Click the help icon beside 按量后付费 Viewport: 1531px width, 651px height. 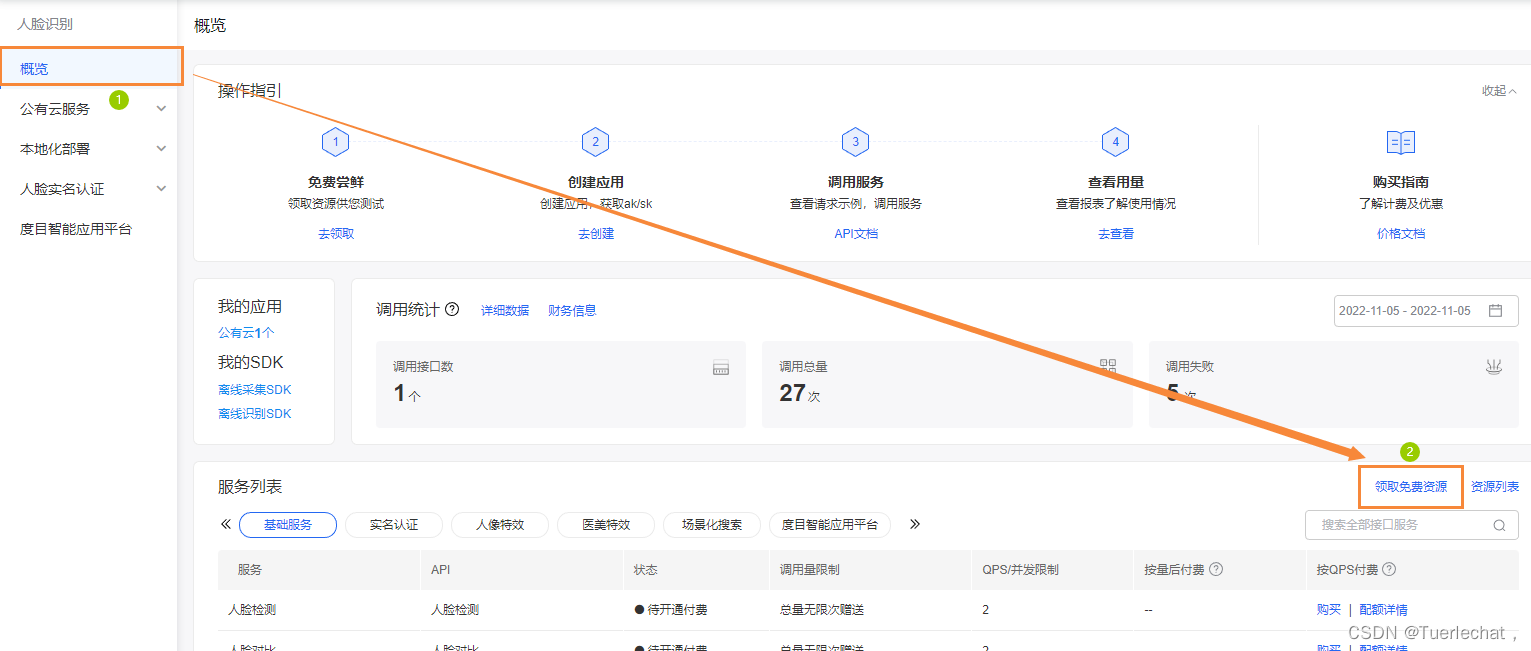click(x=1216, y=569)
